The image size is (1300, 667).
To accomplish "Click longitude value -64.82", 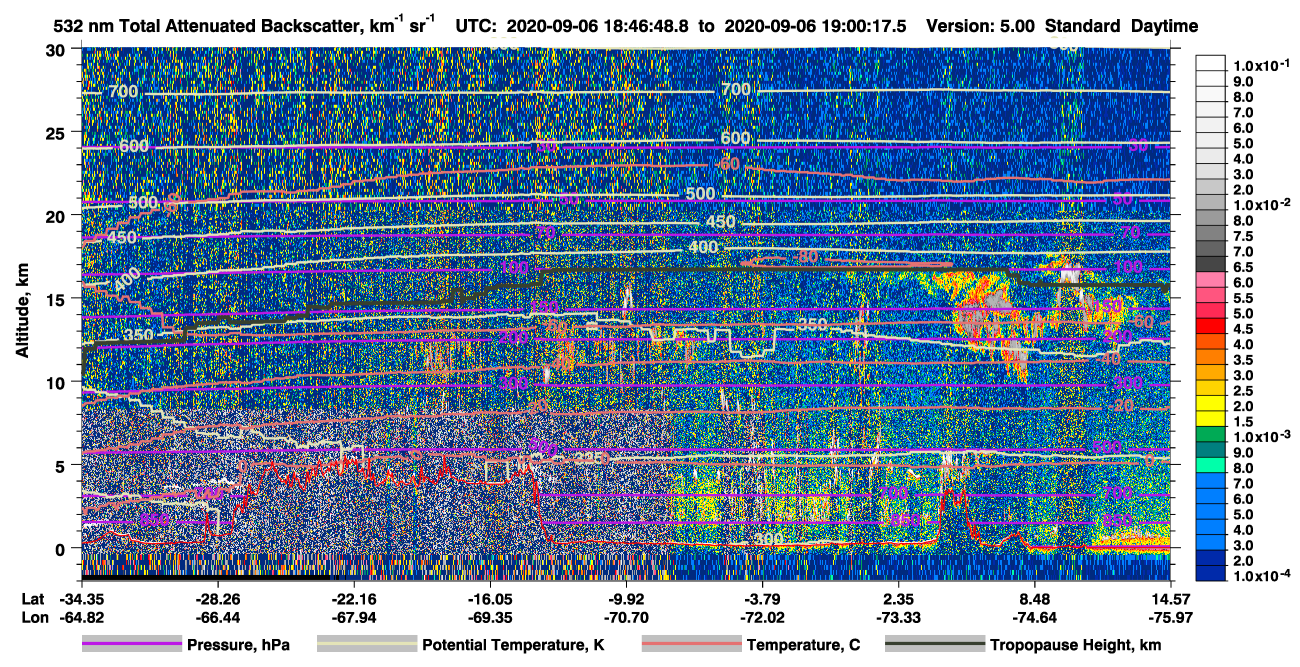I will 81,617.
